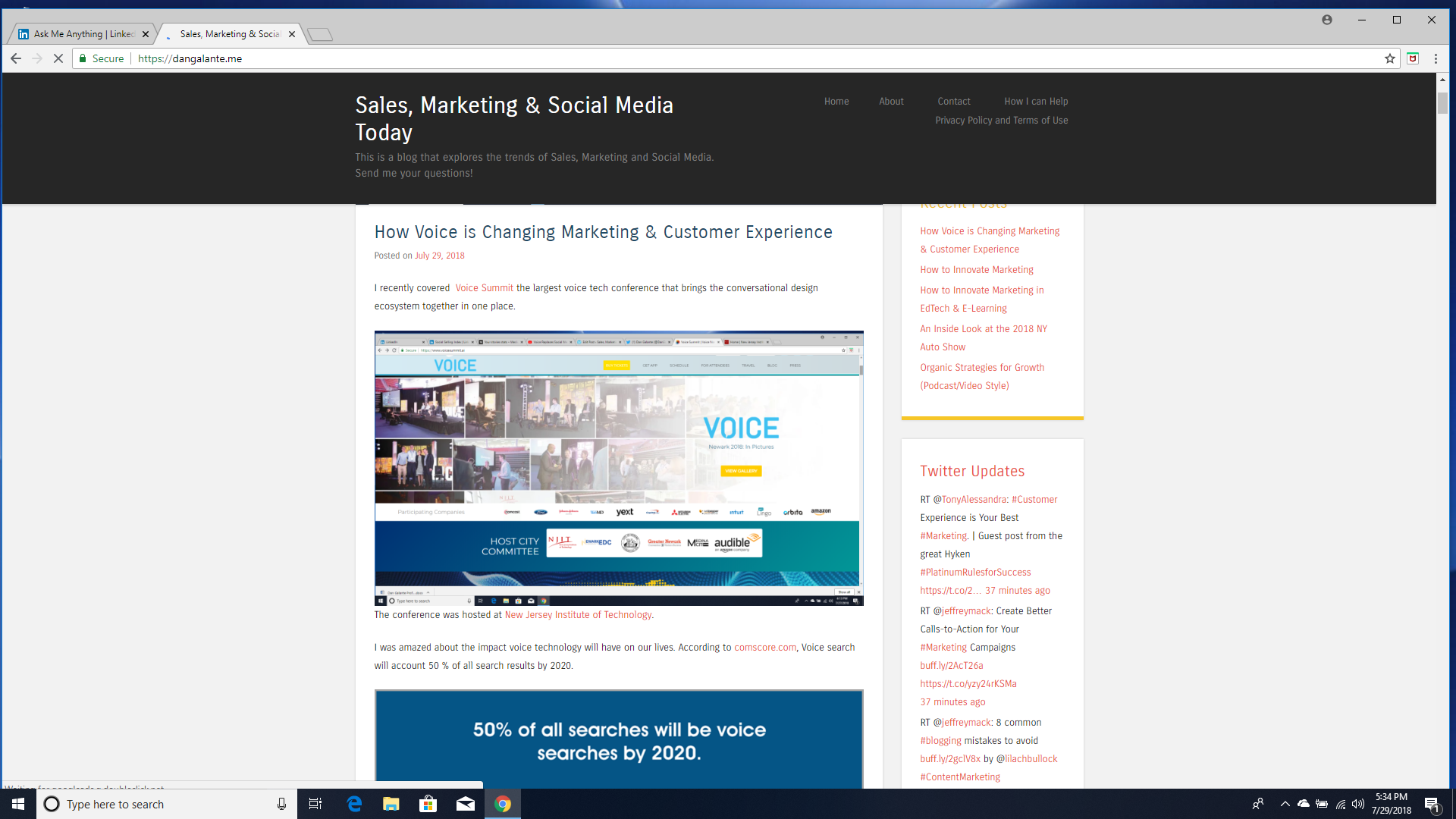Click the vertical scrollbar thumb
The image size is (1456, 819).
click(1442, 103)
